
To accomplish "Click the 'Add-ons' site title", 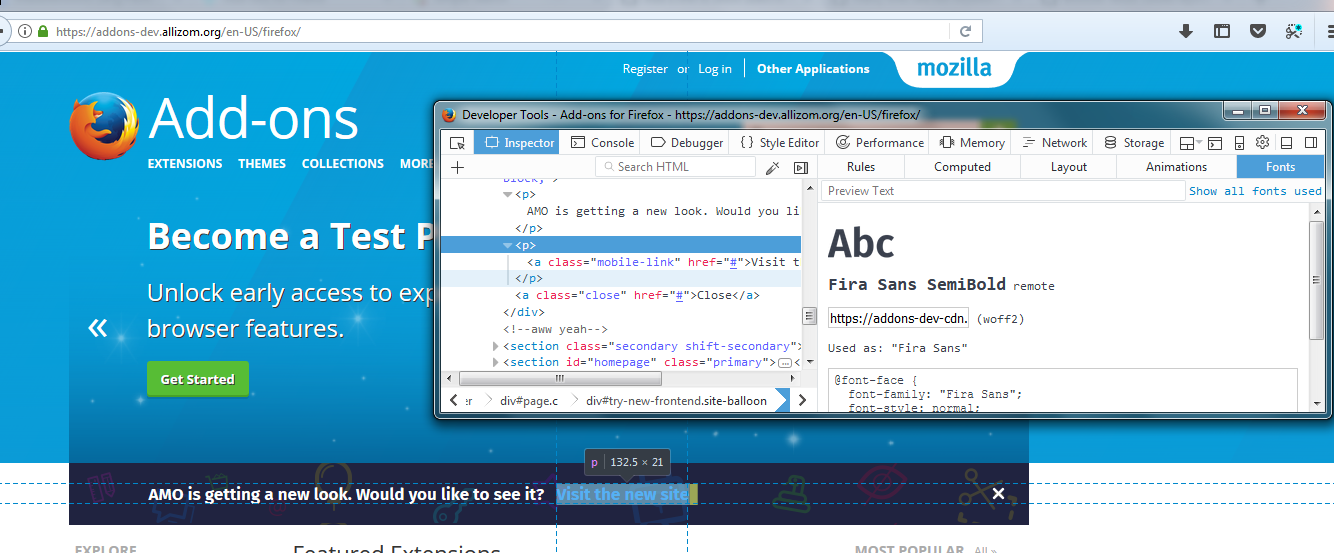I will point(254,119).
